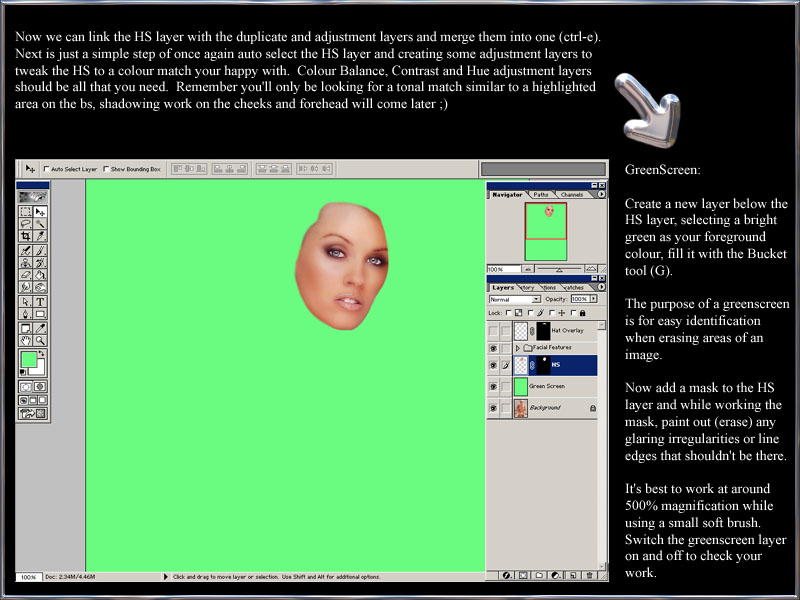Select the Paintbrush tool
The width and height of the screenshot is (800, 600).
pyautogui.click(x=40, y=251)
